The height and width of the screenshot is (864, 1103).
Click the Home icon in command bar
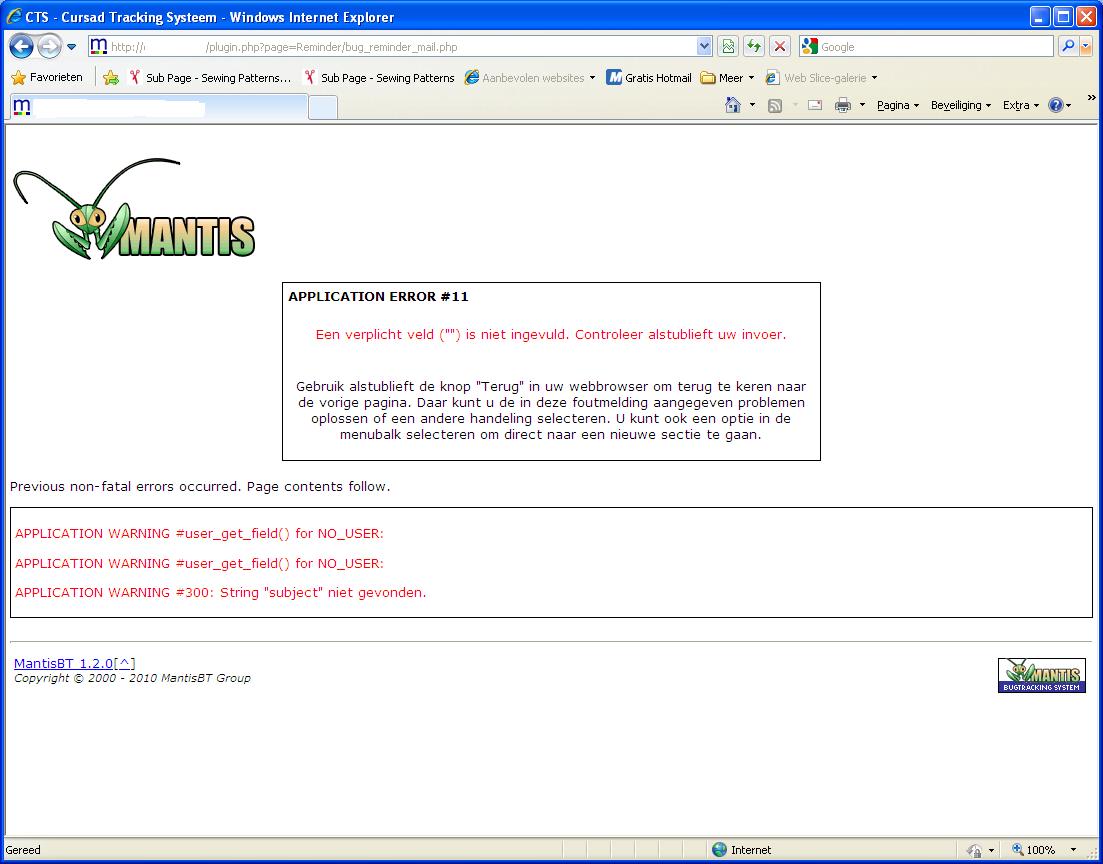click(733, 105)
